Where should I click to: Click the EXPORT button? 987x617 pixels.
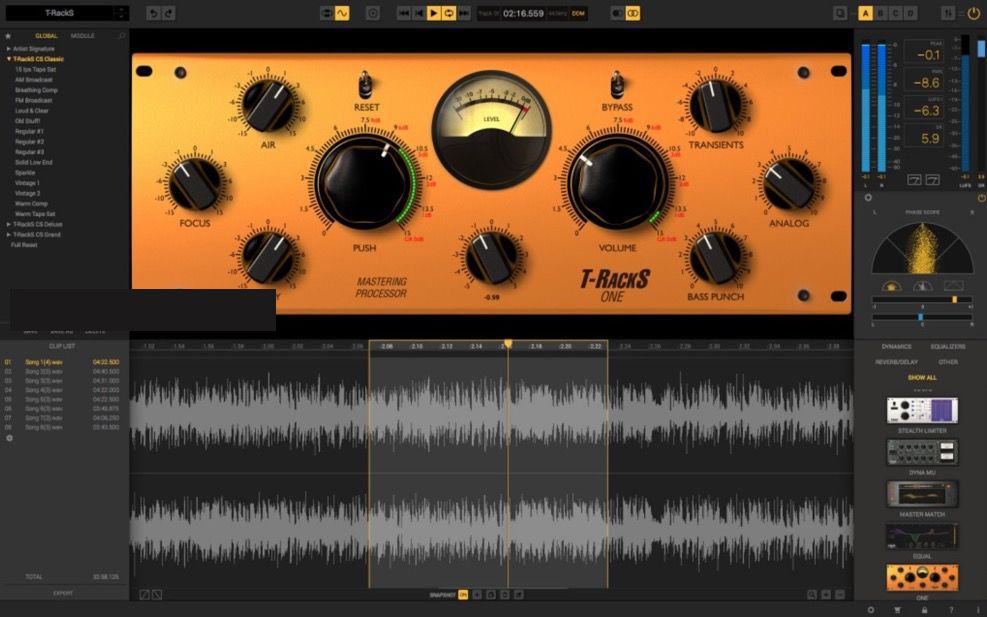[63, 593]
